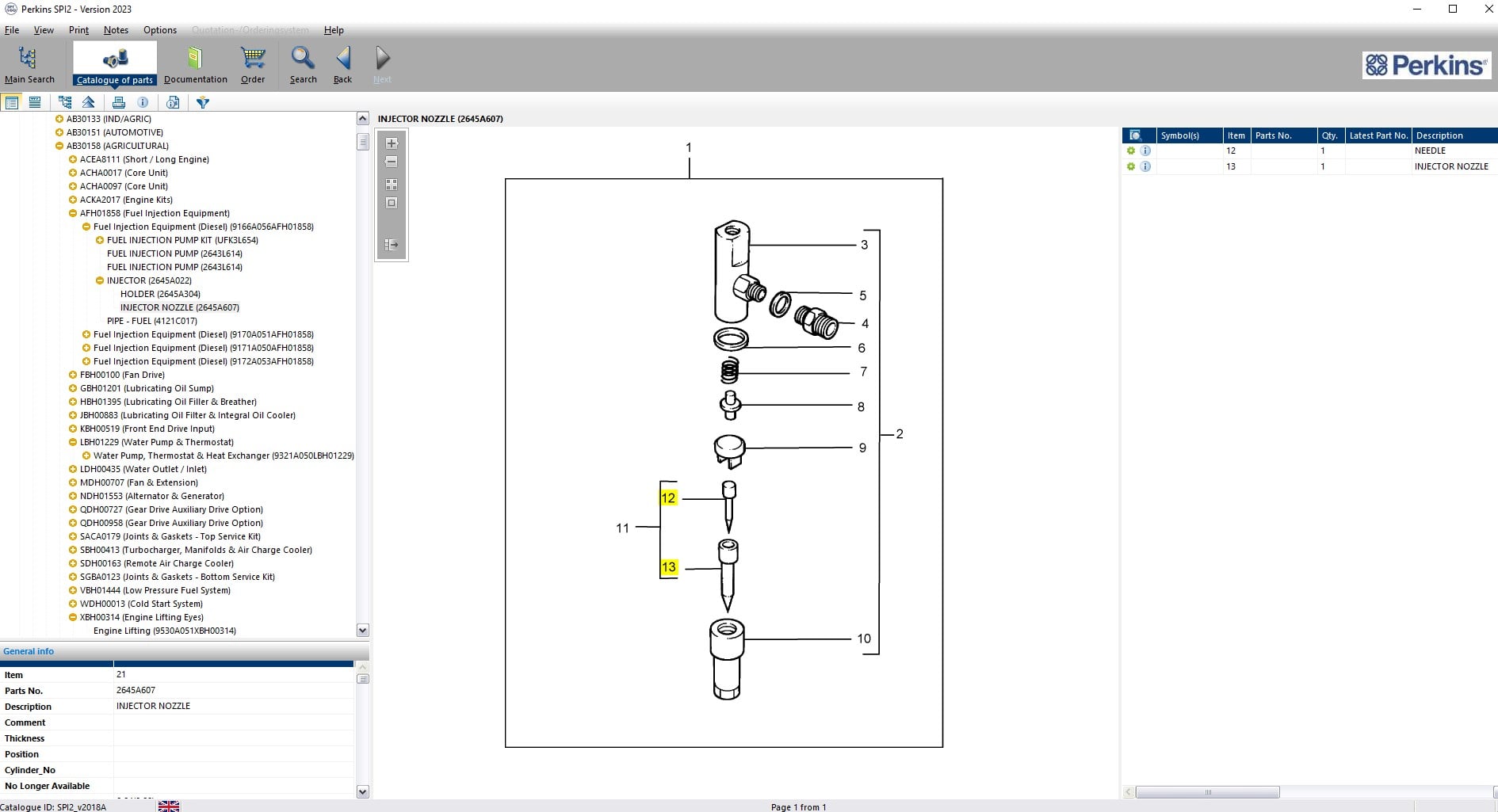Image resolution: width=1498 pixels, height=812 pixels.
Task: Click the info icon for INJECTOR NOZZLE row
Action: [1145, 166]
